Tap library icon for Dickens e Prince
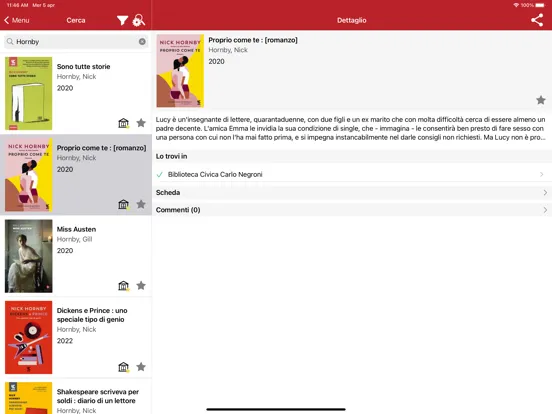 (124, 367)
